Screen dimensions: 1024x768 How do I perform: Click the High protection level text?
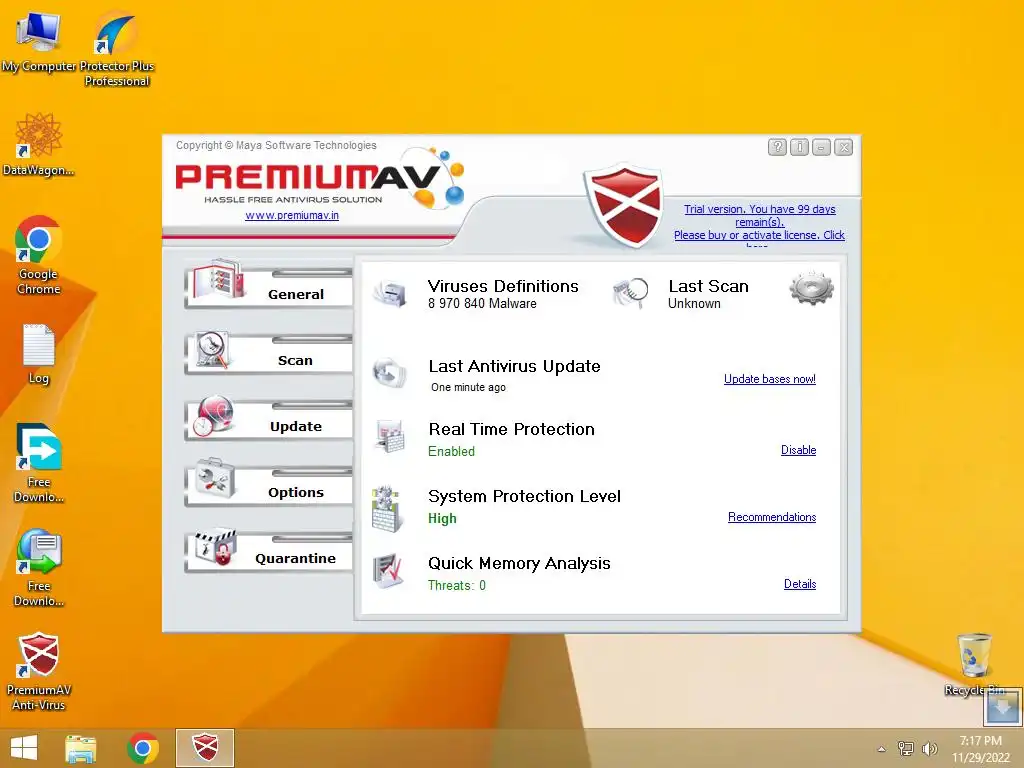[442, 519]
